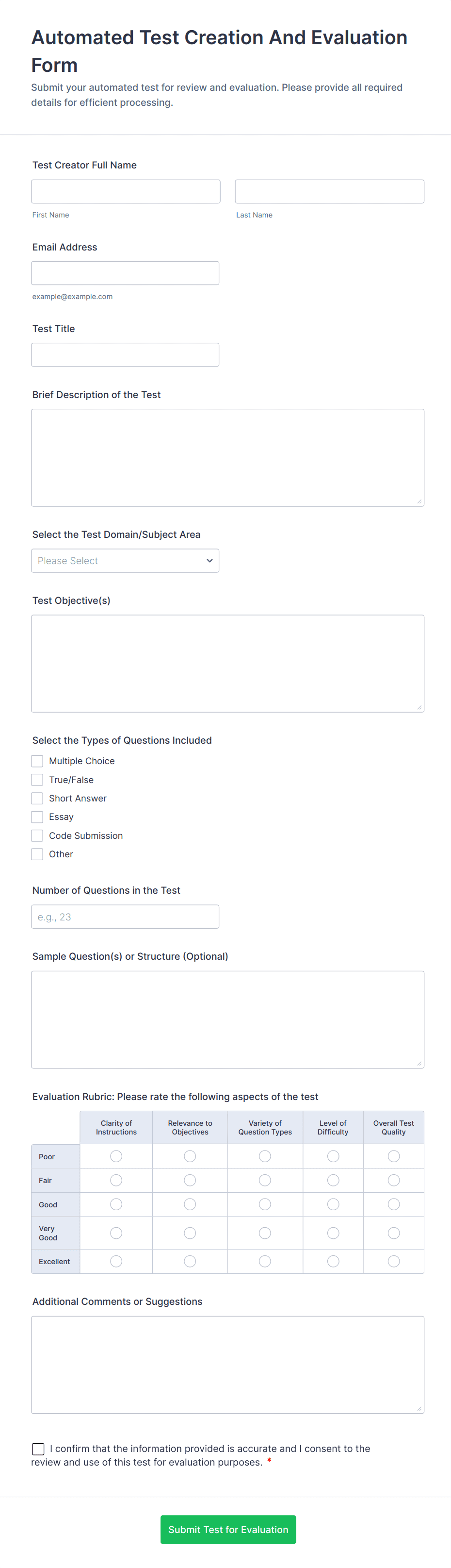Focus the Number of Questions field
This screenshot has width=451, height=1568.
[125, 917]
